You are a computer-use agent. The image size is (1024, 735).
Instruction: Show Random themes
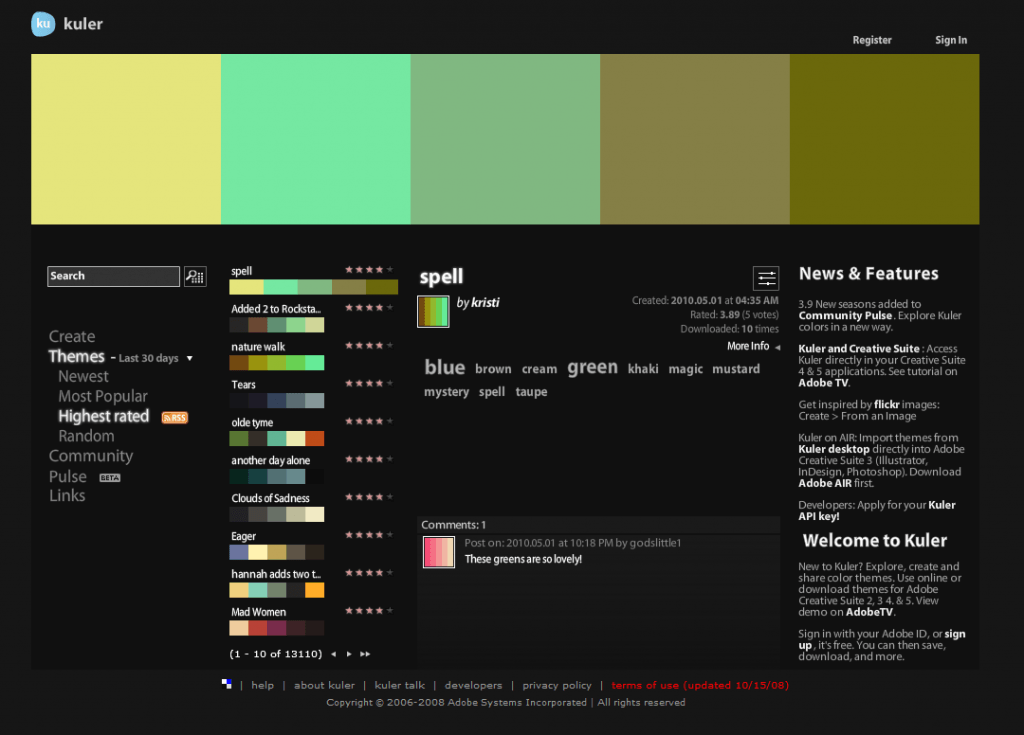coord(86,436)
